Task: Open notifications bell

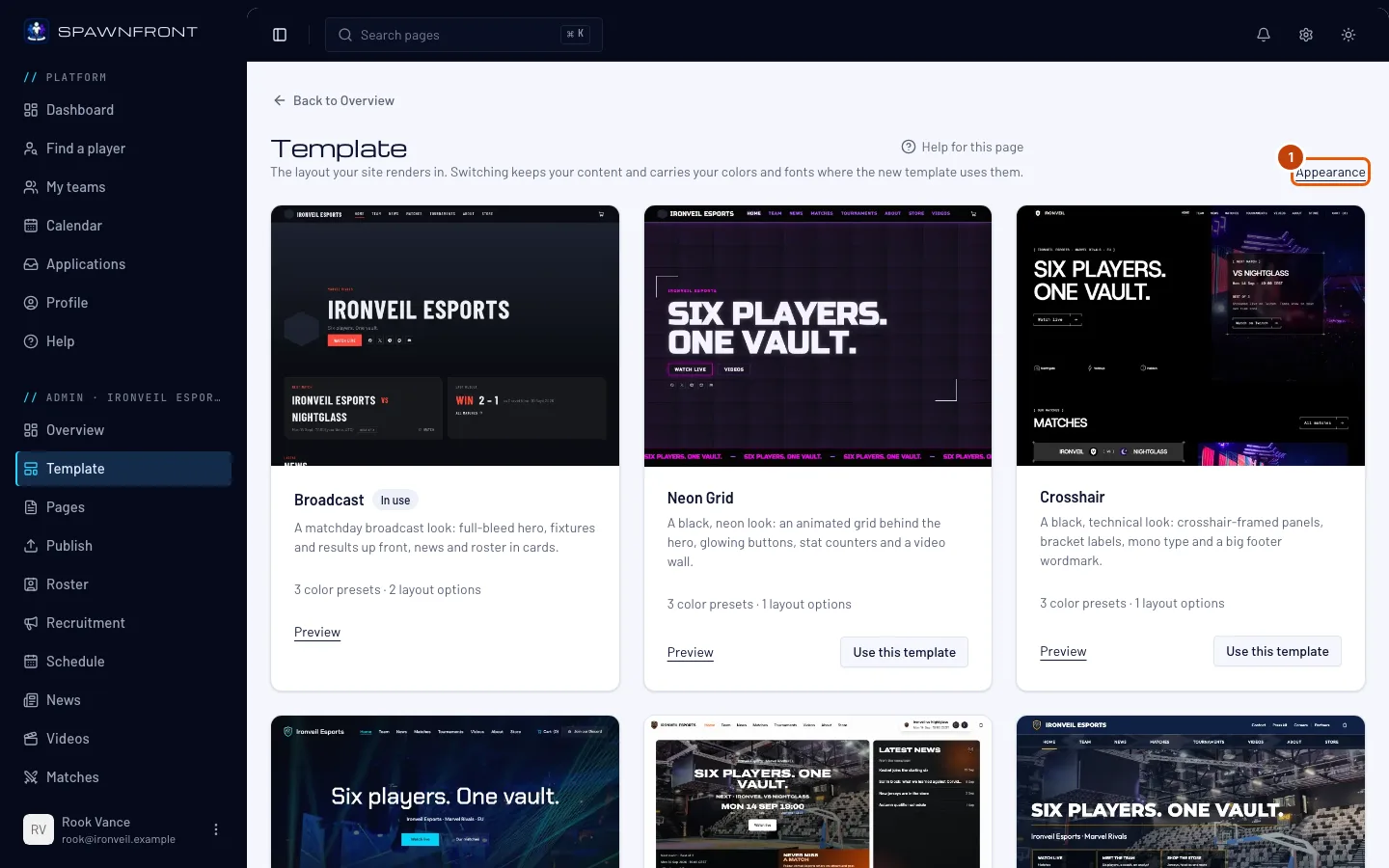Action: (x=1264, y=35)
